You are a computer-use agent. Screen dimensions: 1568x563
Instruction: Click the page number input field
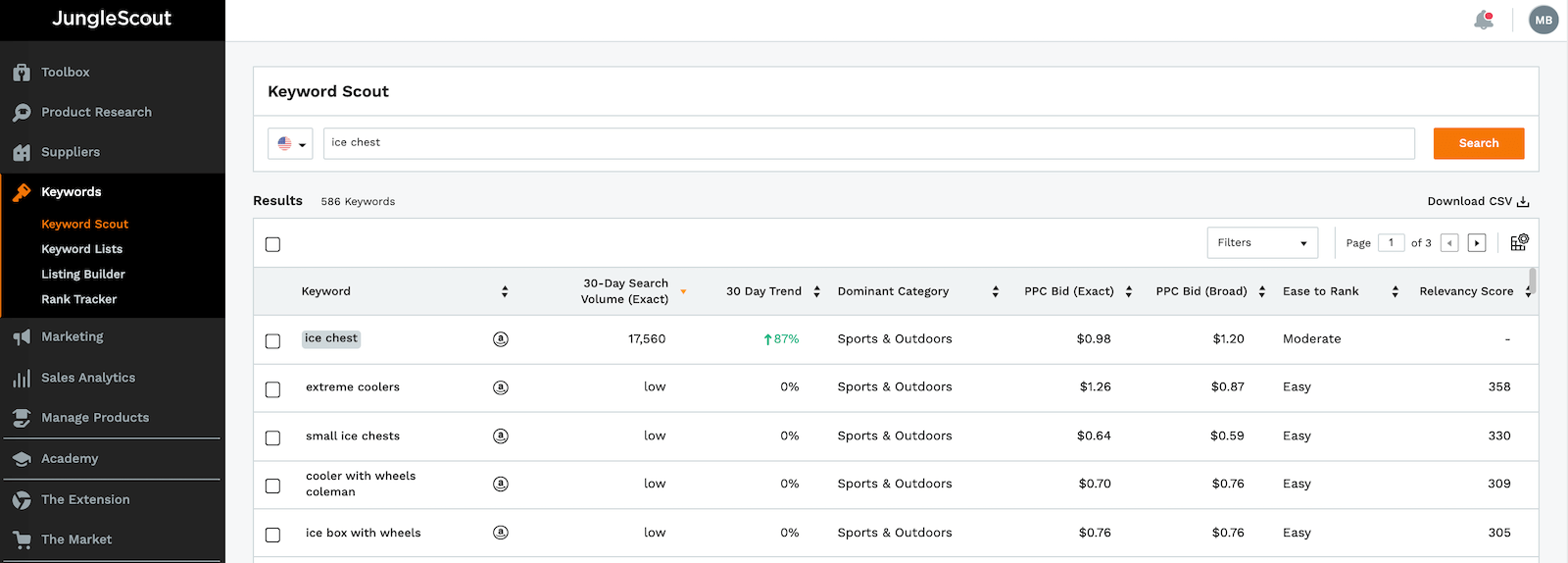tap(1391, 243)
